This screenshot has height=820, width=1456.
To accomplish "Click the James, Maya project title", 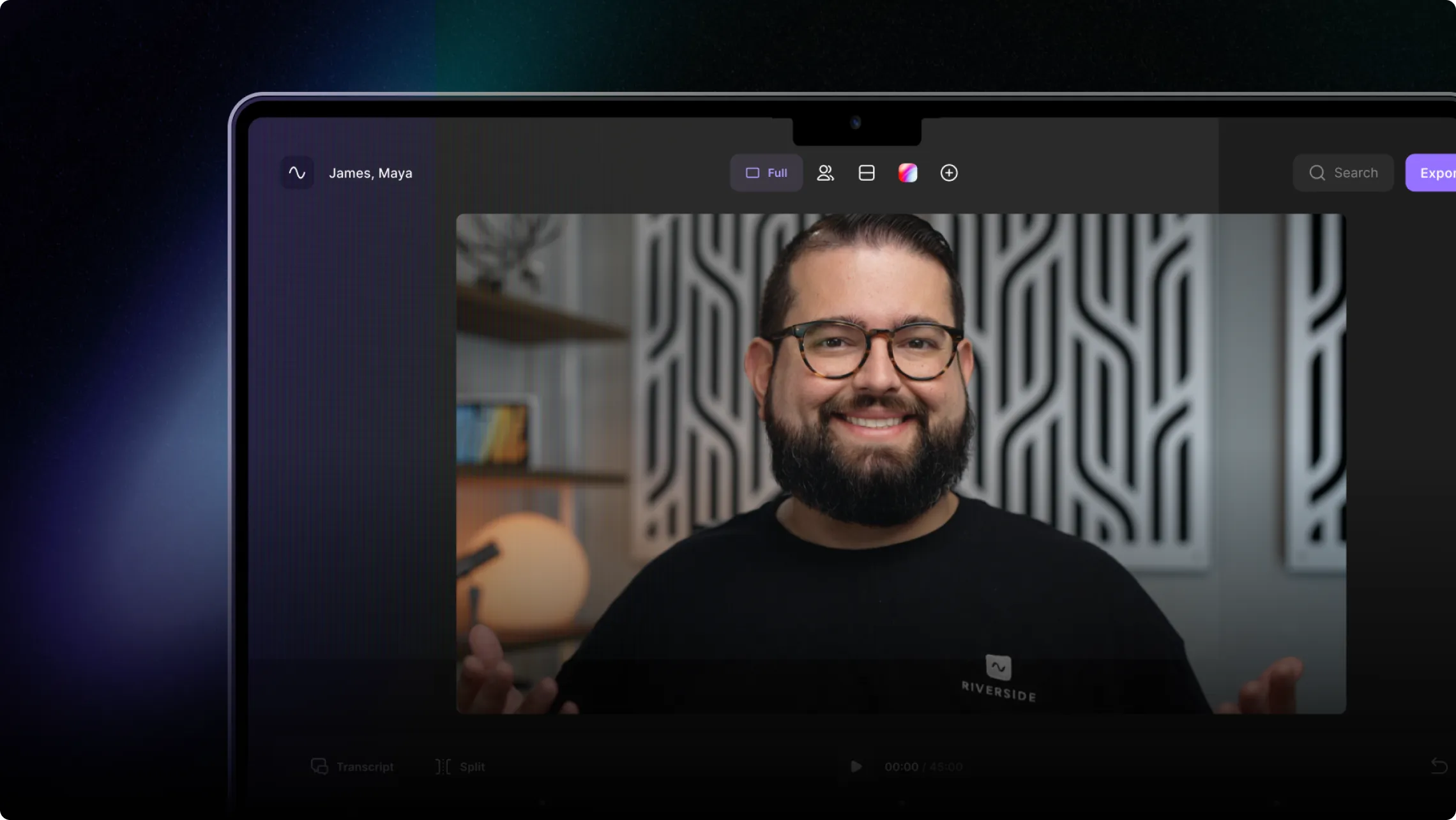I will click(x=370, y=173).
